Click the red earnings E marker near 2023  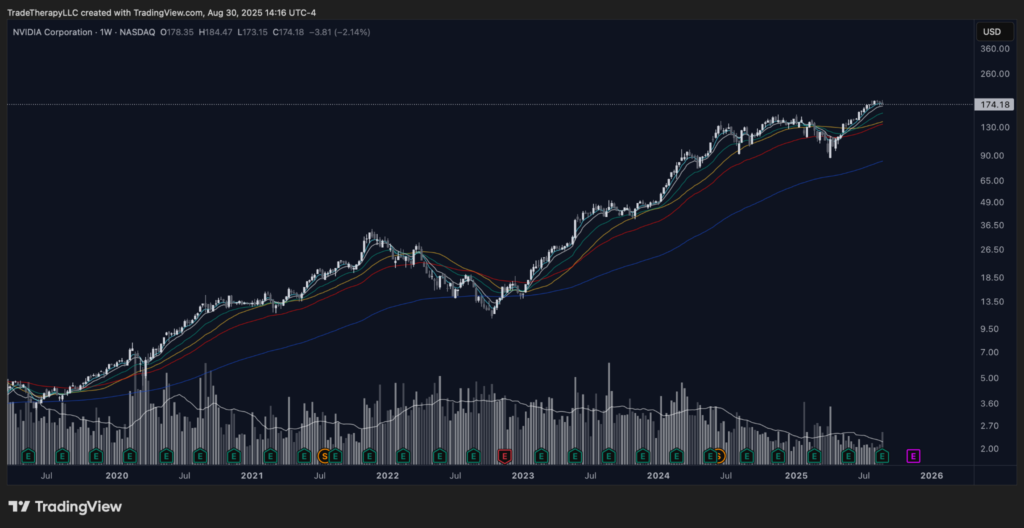tap(505, 456)
